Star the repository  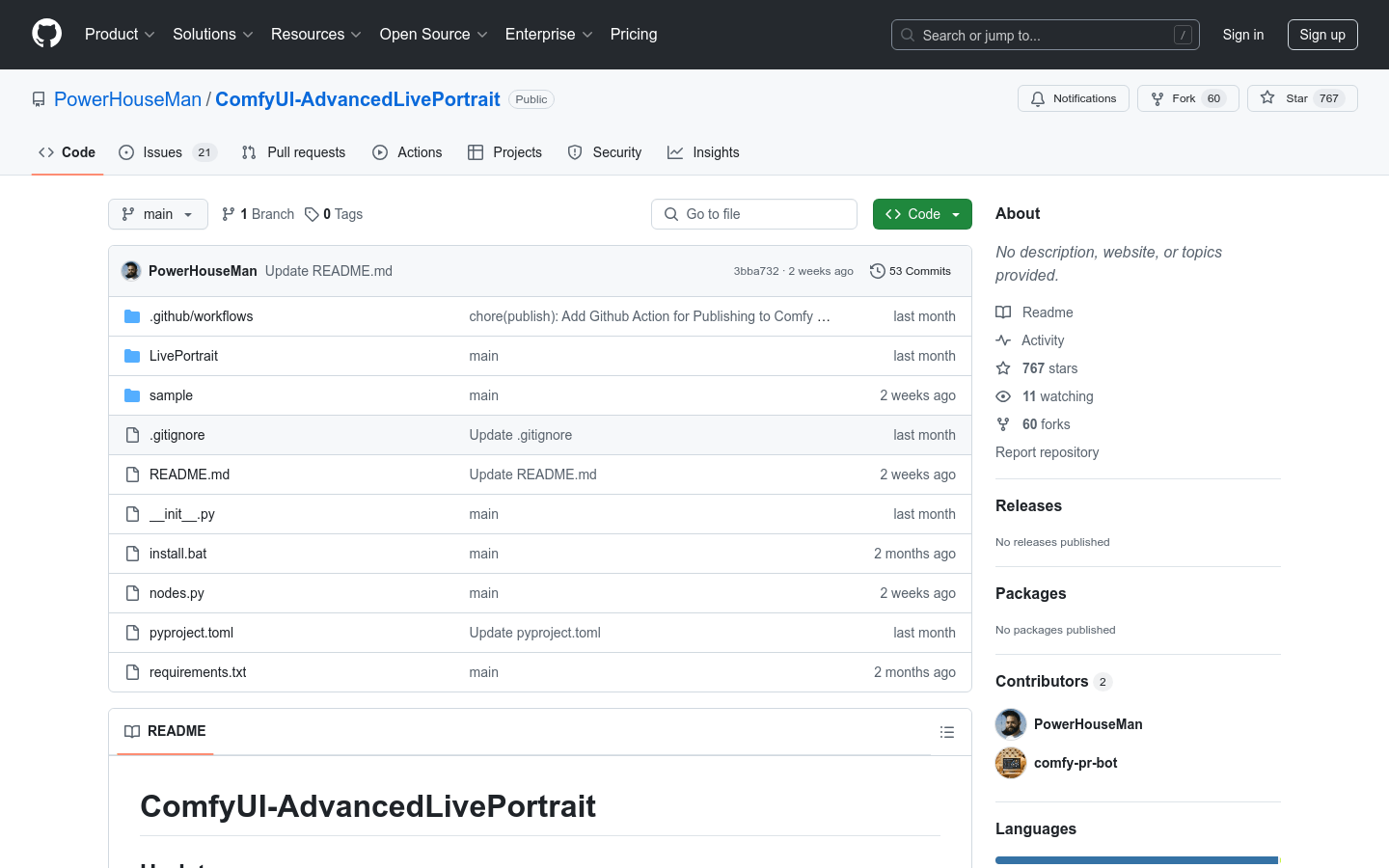pos(1302,98)
